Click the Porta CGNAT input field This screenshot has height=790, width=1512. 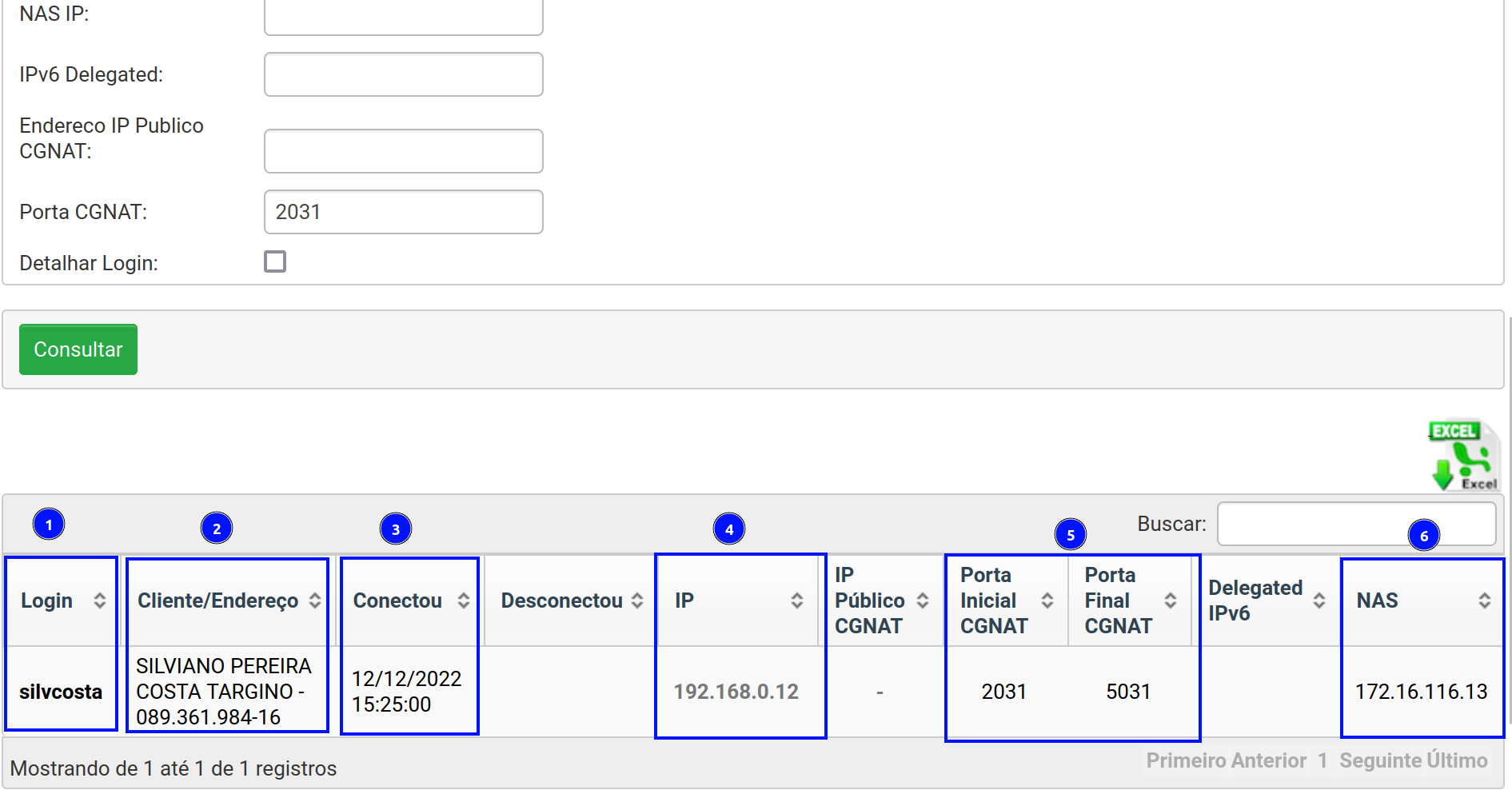[x=403, y=212]
